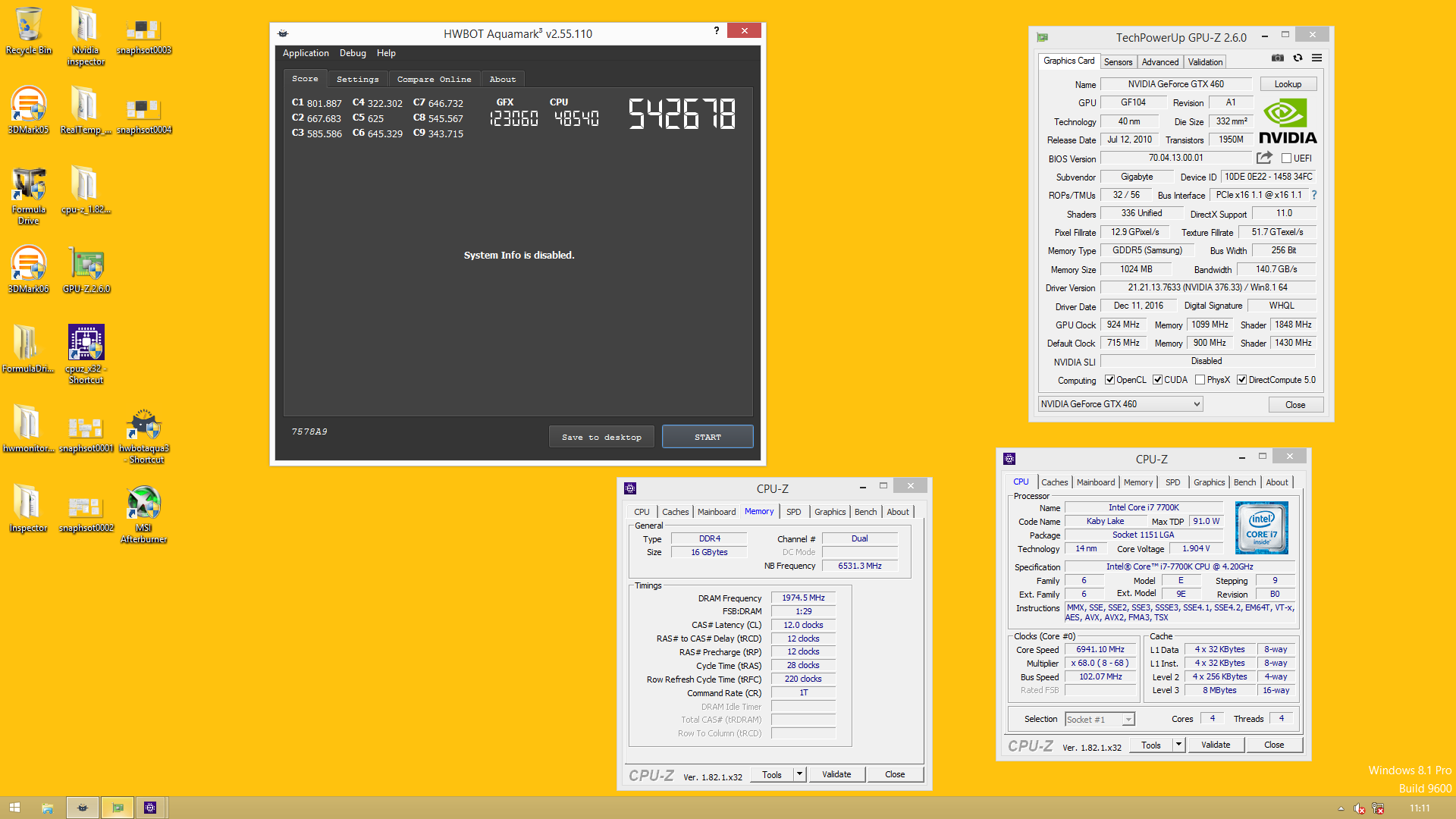
Task: Launch GPU-Z.2.6.0 desktop icon
Action: [86, 270]
